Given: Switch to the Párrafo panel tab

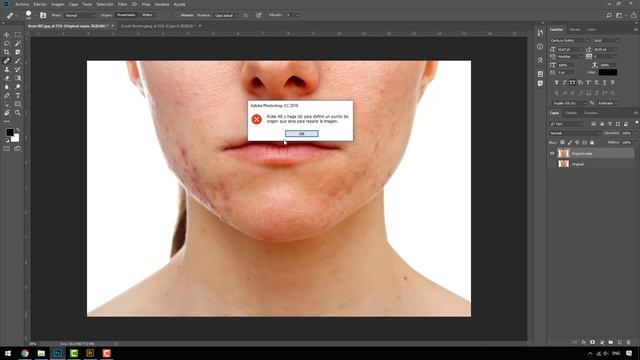Looking at the screenshot, I should [575, 29].
